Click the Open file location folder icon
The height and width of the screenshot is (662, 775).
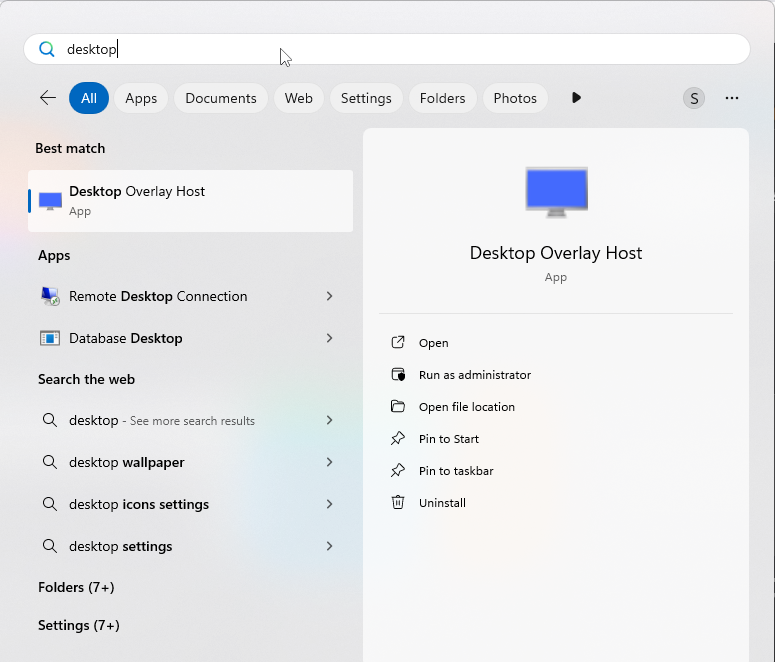tap(398, 406)
